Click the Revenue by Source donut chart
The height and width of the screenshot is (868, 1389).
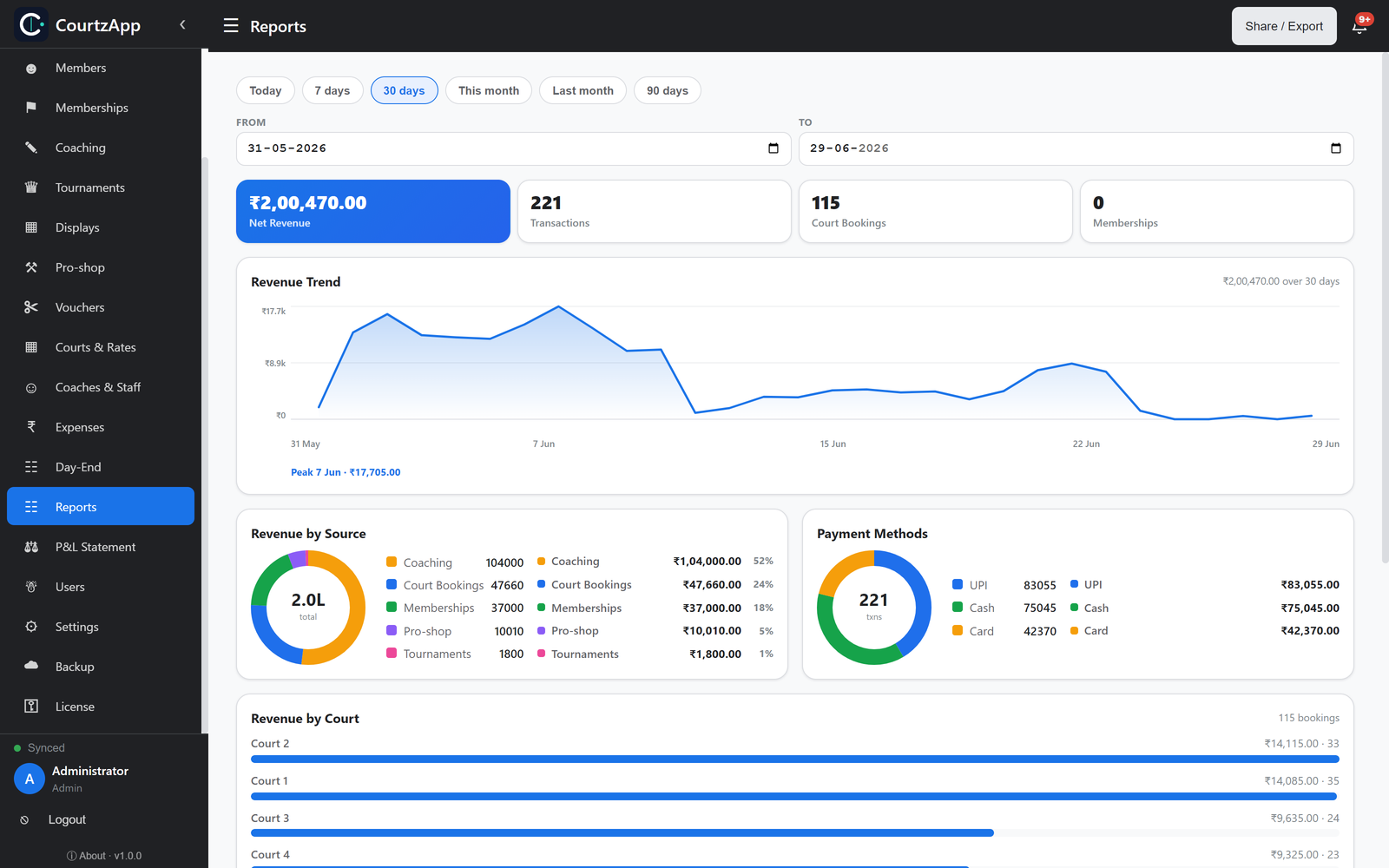pos(308,608)
